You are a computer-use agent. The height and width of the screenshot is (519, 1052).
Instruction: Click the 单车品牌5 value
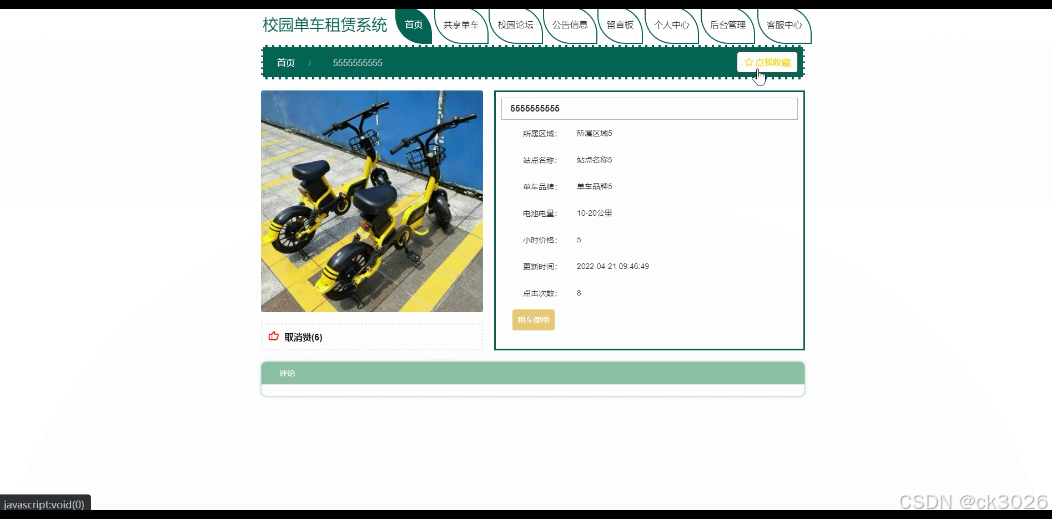[594, 186]
